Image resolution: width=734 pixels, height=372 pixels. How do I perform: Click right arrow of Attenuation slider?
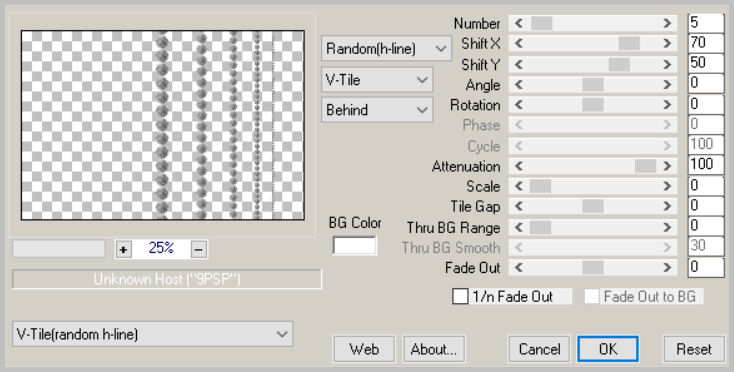tap(667, 166)
